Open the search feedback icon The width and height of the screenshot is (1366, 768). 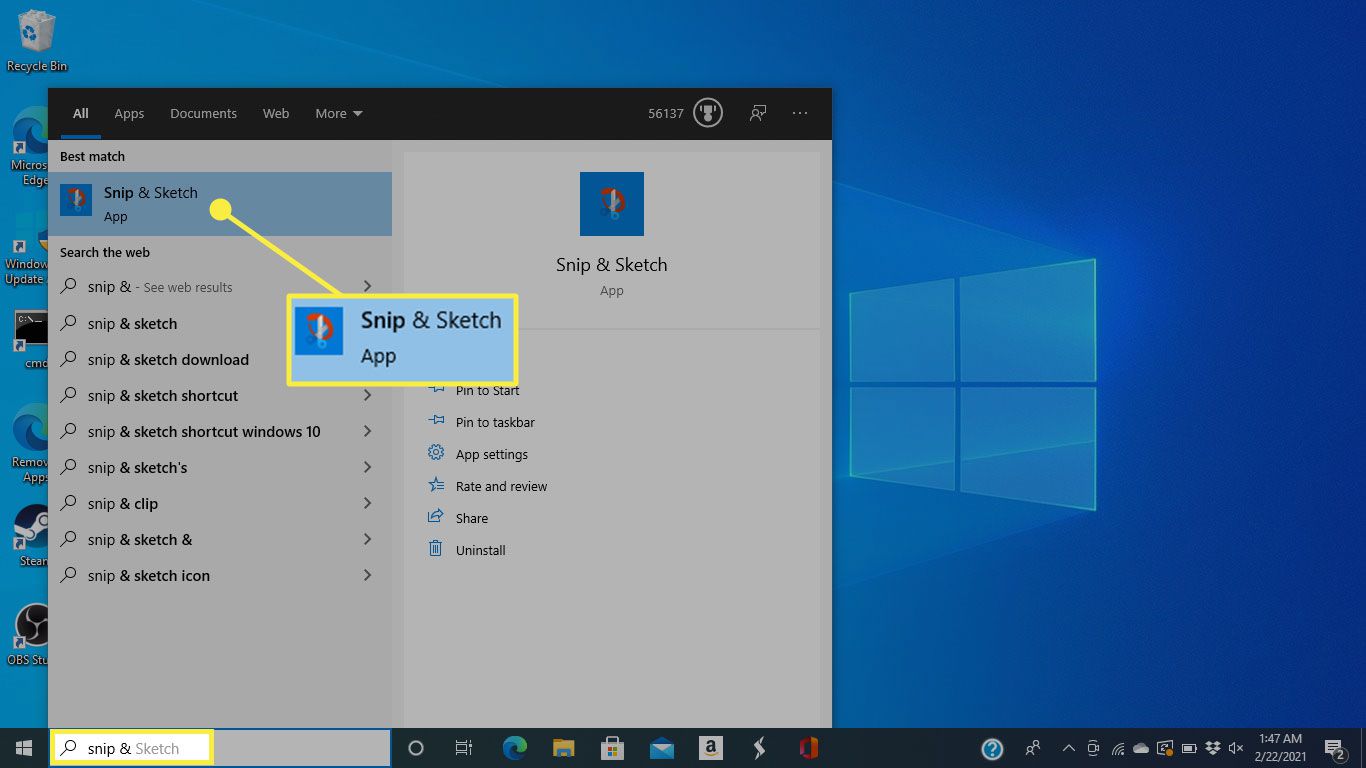(758, 113)
